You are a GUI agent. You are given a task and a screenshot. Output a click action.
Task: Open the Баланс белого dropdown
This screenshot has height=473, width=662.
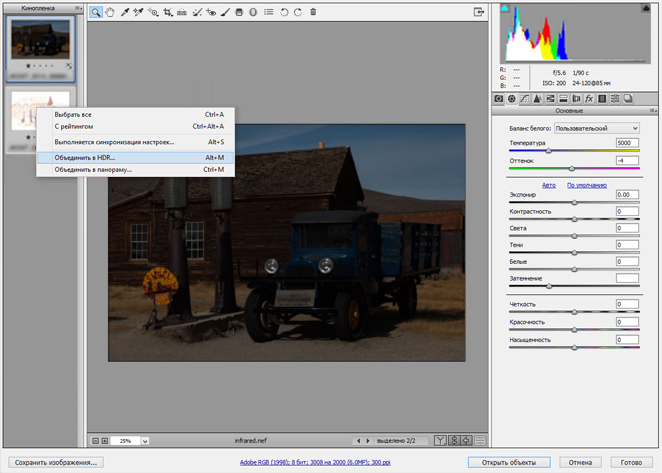[x=597, y=128]
